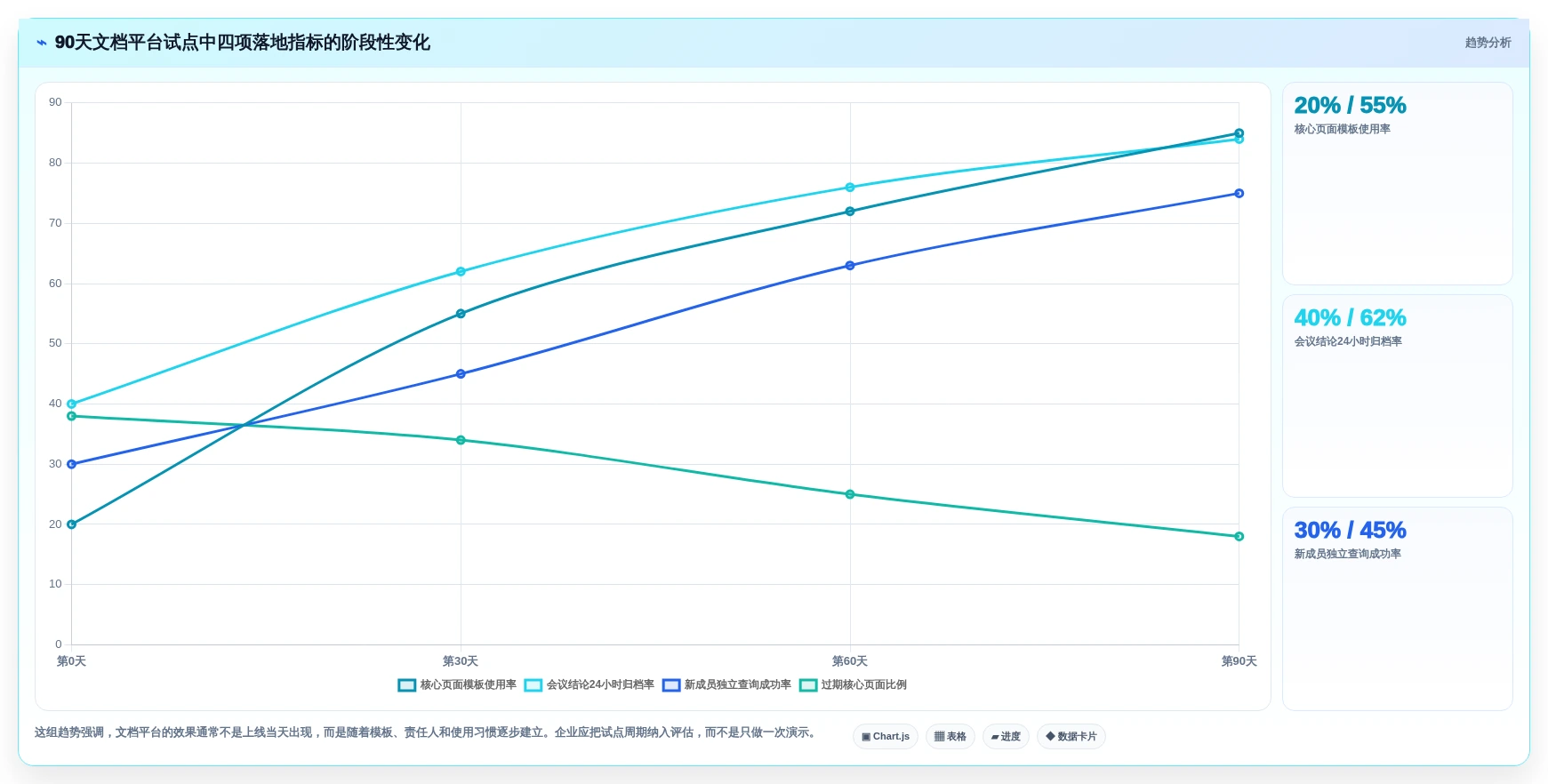Screen dimensions: 1548x784
Task: Click the 20% / 55% stat card value
Action: [x=1350, y=106]
